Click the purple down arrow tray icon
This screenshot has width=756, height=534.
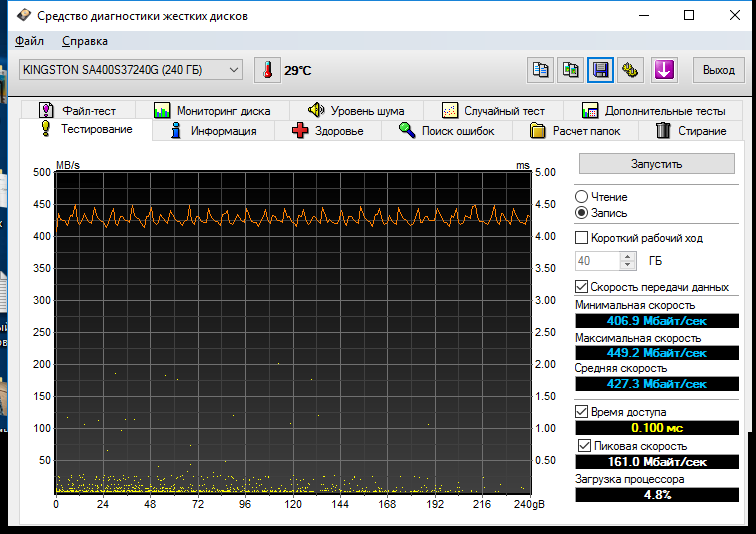pyautogui.click(x=664, y=70)
